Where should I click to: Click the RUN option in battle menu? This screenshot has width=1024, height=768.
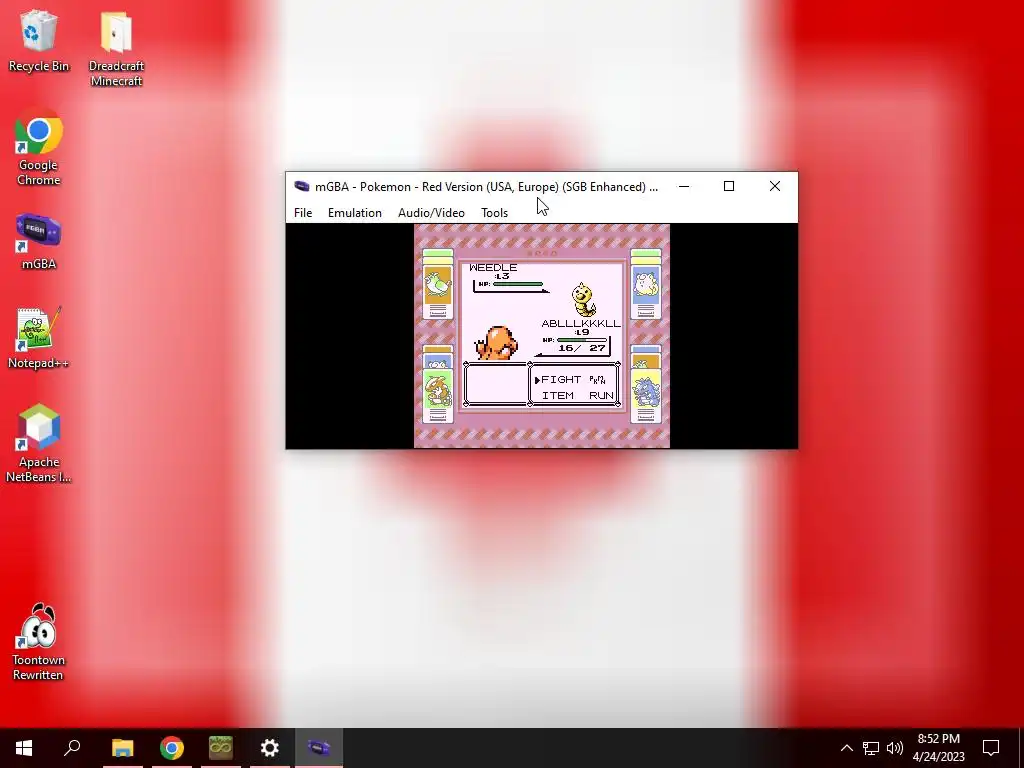601,396
